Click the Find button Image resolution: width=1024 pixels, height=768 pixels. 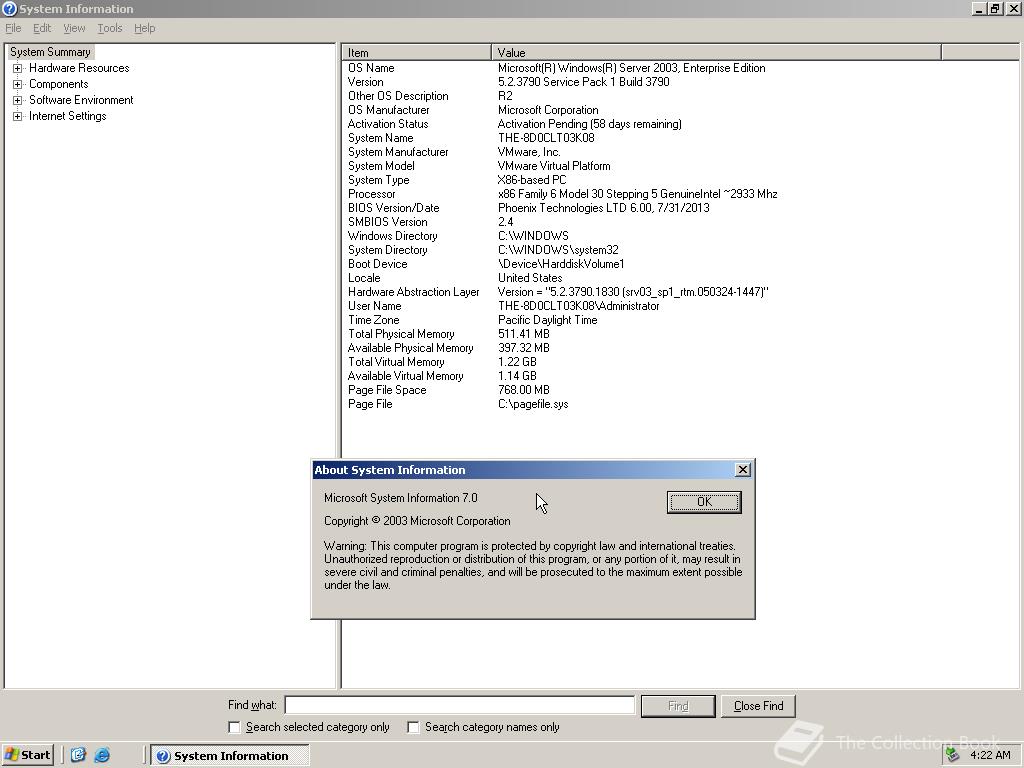(x=678, y=706)
